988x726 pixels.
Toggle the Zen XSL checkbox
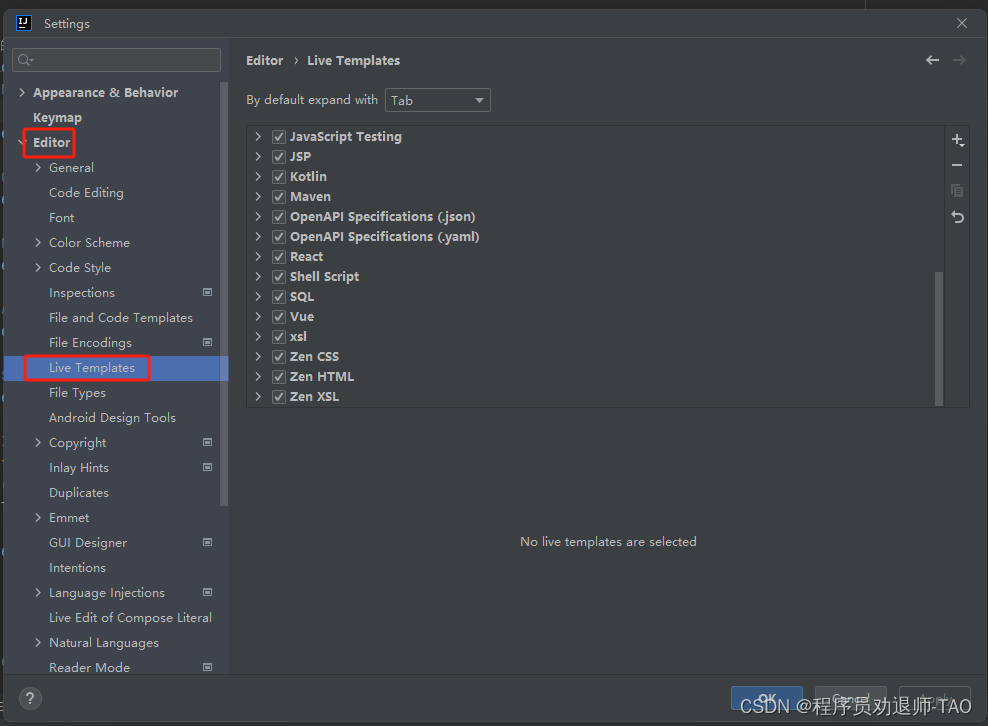[279, 397]
